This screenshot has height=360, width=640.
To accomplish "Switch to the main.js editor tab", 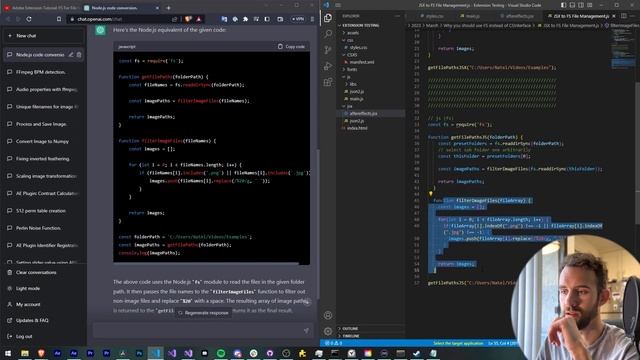I will point(473,16).
